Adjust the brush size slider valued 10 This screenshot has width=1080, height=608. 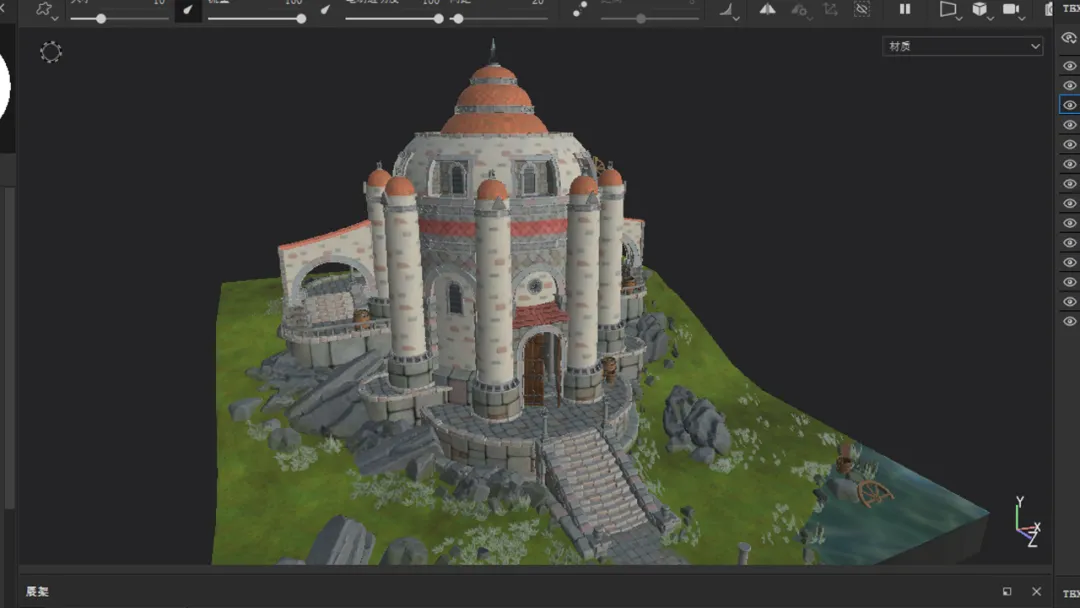click(x=120, y=19)
